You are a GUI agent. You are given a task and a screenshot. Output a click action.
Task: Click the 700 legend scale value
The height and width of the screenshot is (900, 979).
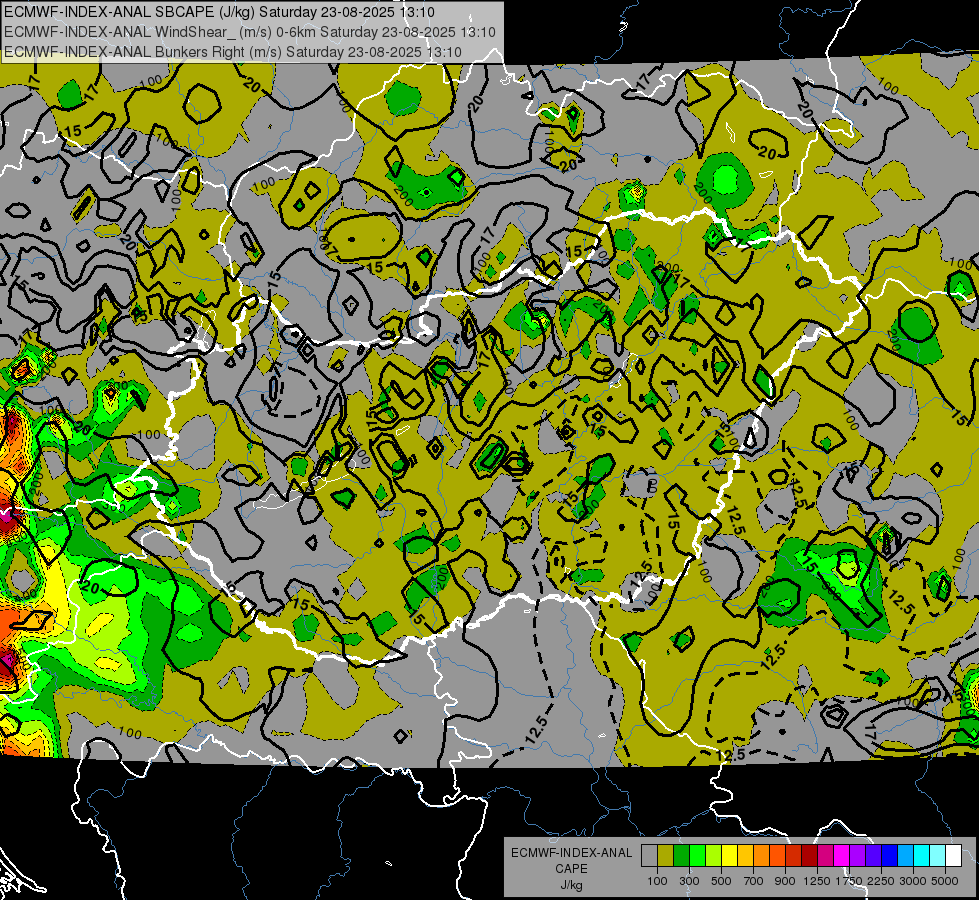(754, 881)
